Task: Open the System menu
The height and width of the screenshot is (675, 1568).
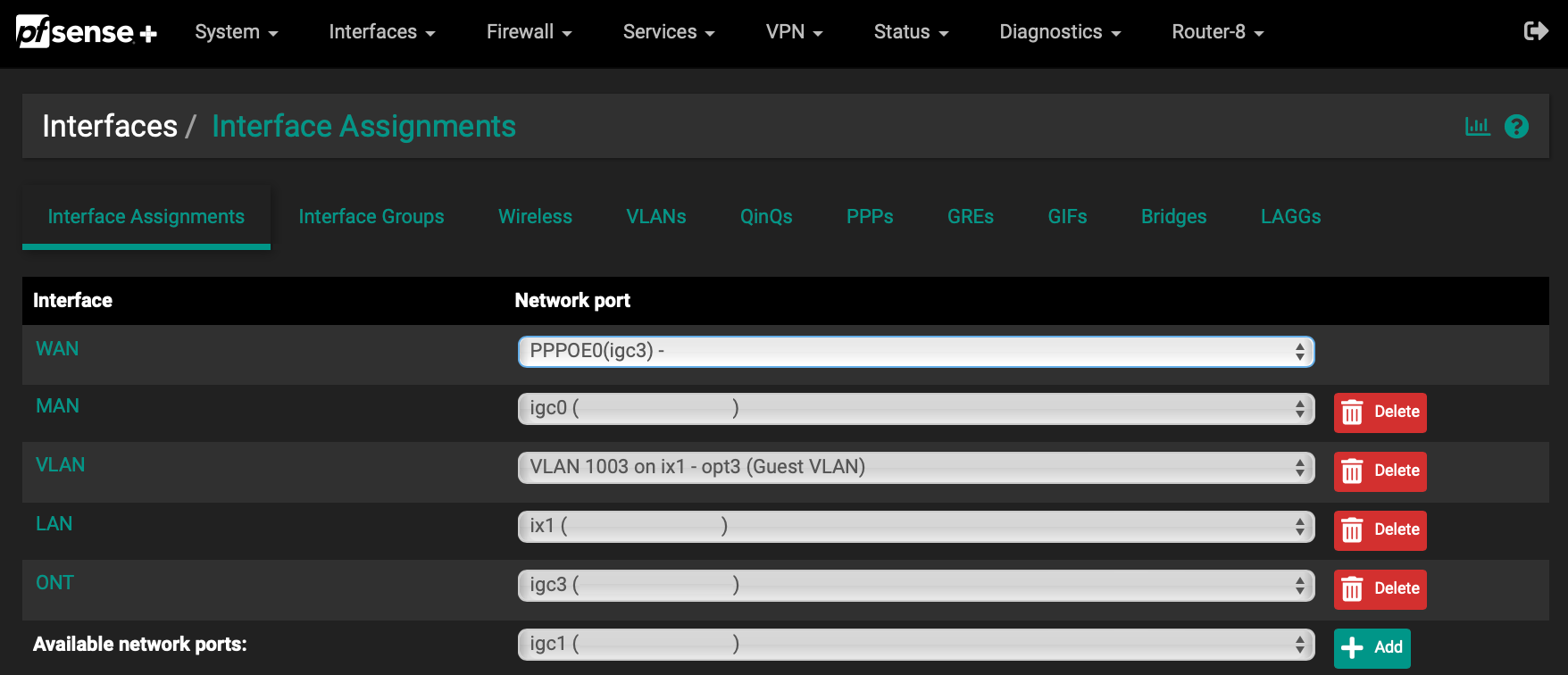Action: (x=237, y=32)
